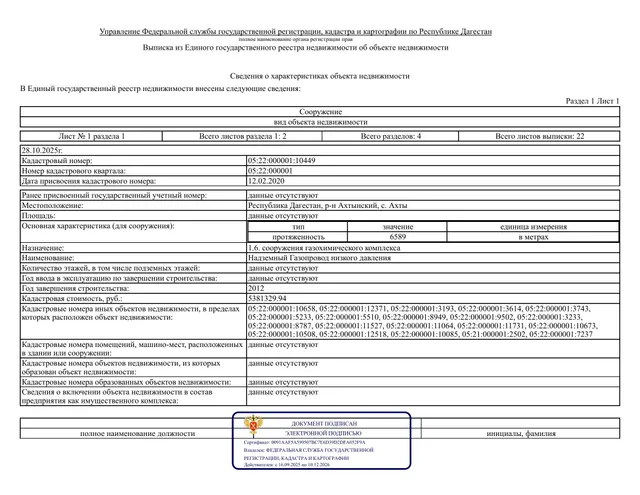The height and width of the screenshot is (495, 640).
Task: Click the 'Ранее присвоенный государственный учетный номер:' label
Action: (114, 195)
